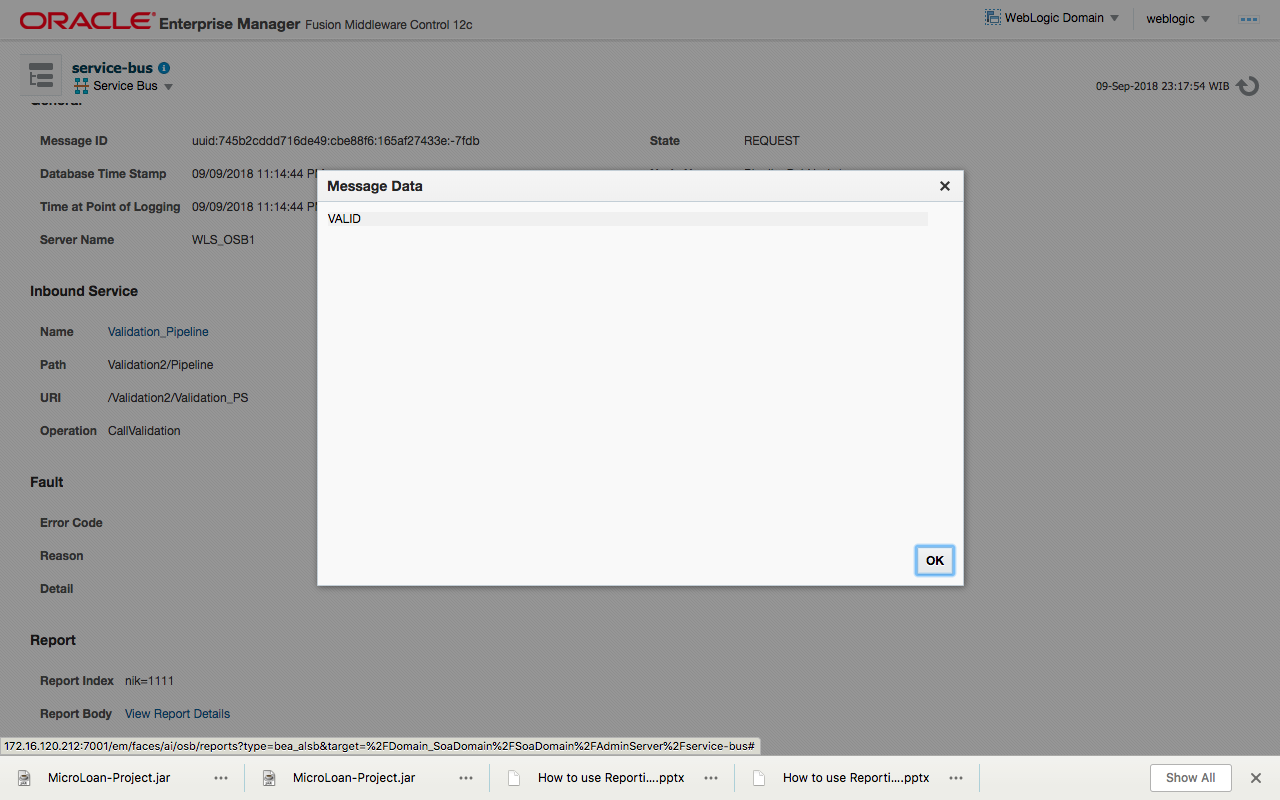Screen dimensions: 1280x800
Task: Open options for first pptx download
Action: coord(711,778)
